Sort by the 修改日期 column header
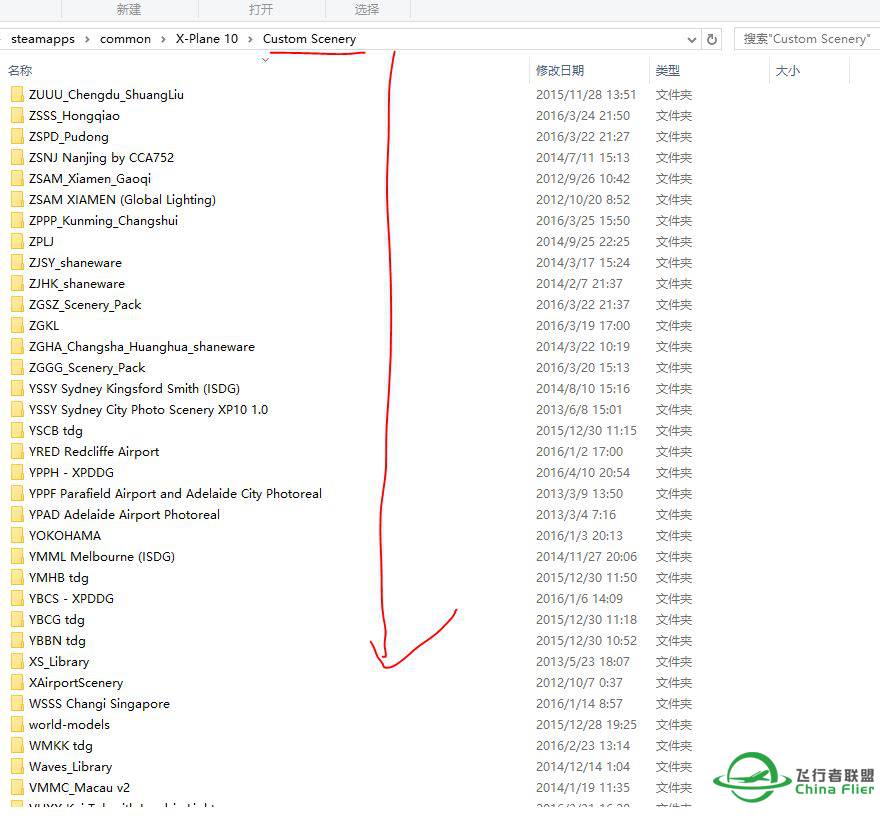880x823 pixels. pyautogui.click(x=560, y=71)
